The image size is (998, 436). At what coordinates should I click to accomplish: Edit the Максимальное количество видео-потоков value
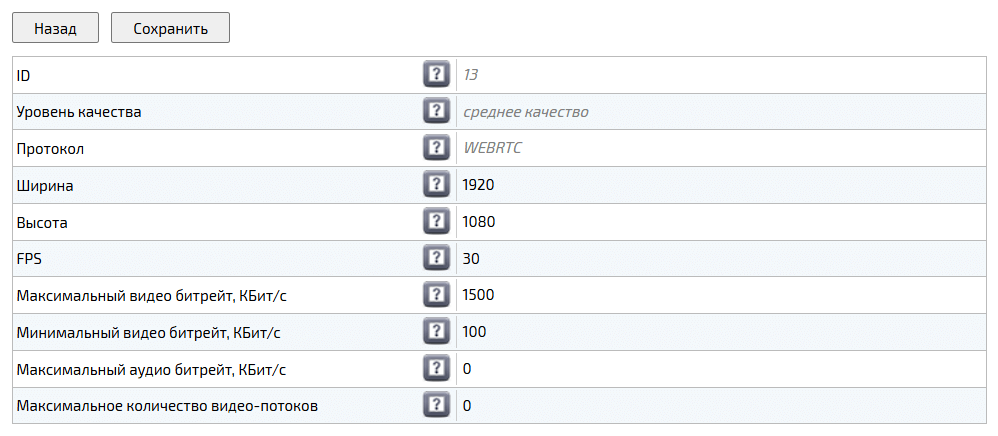720,405
